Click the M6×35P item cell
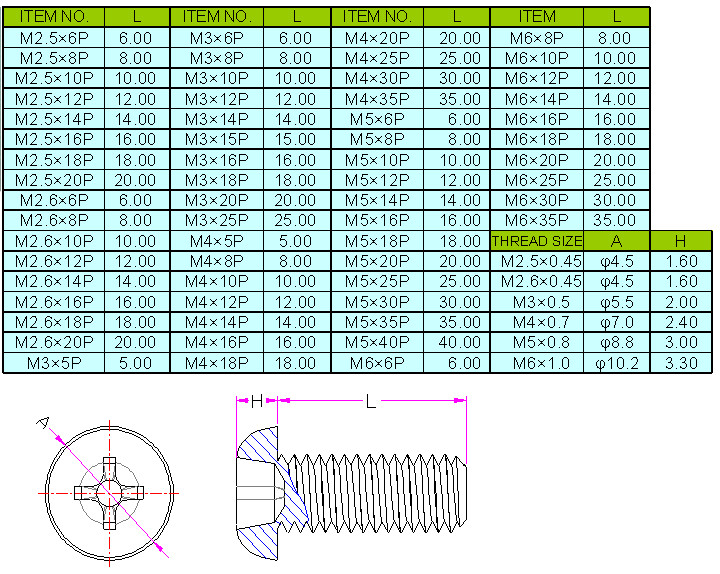This screenshot has height=574, width=720. click(x=537, y=220)
